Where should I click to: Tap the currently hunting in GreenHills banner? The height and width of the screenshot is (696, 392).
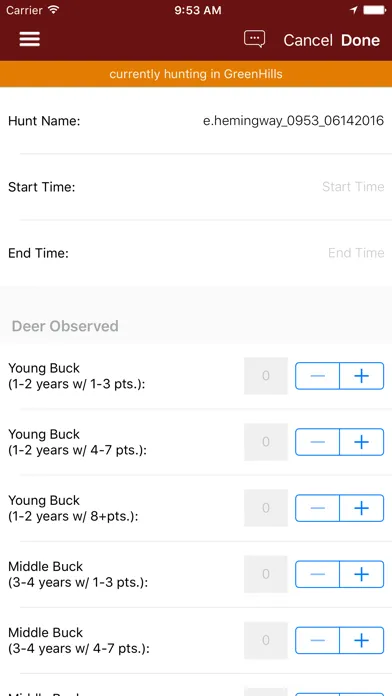pyautogui.click(x=196, y=74)
